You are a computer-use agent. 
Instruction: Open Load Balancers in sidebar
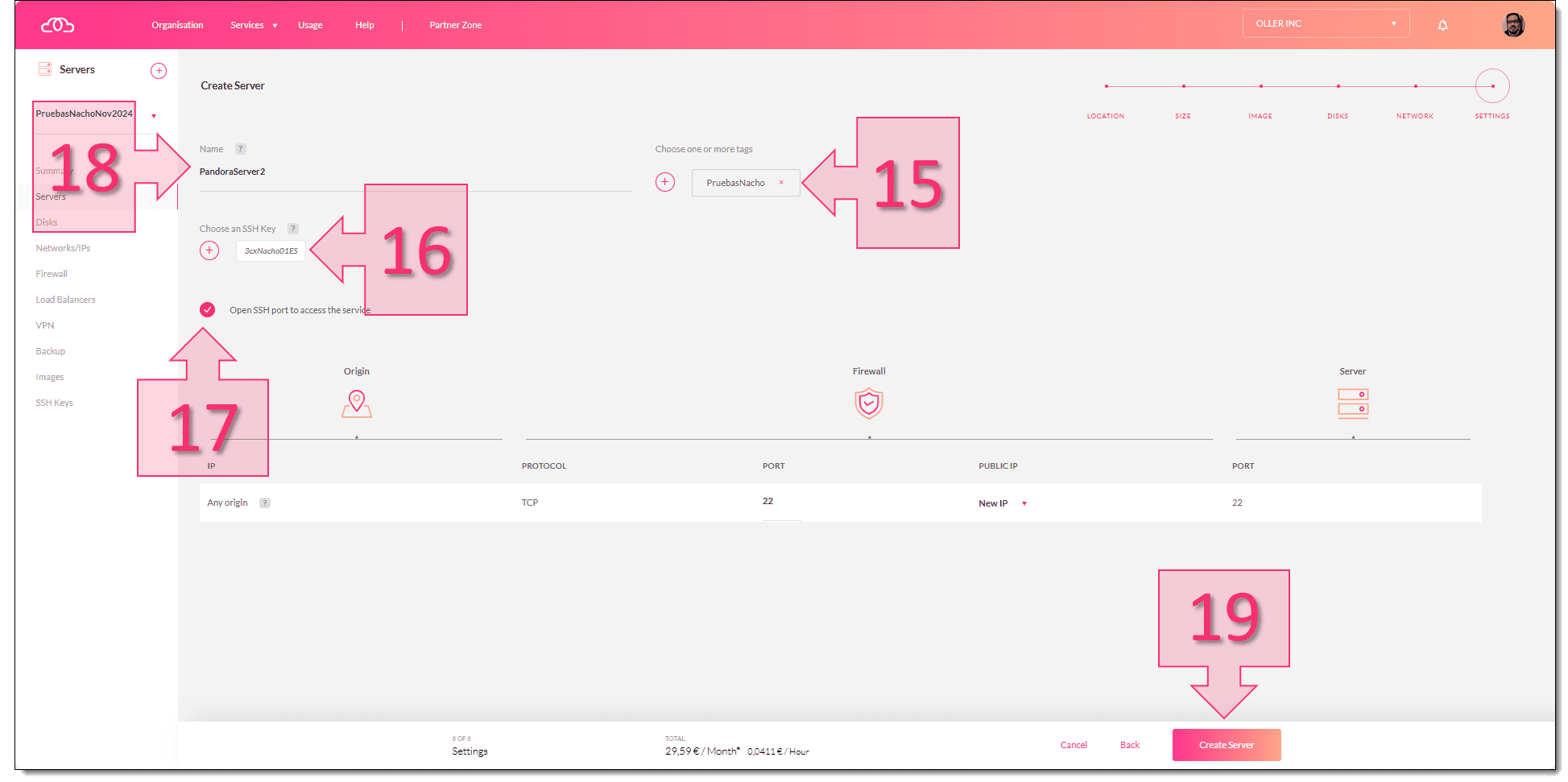point(65,300)
